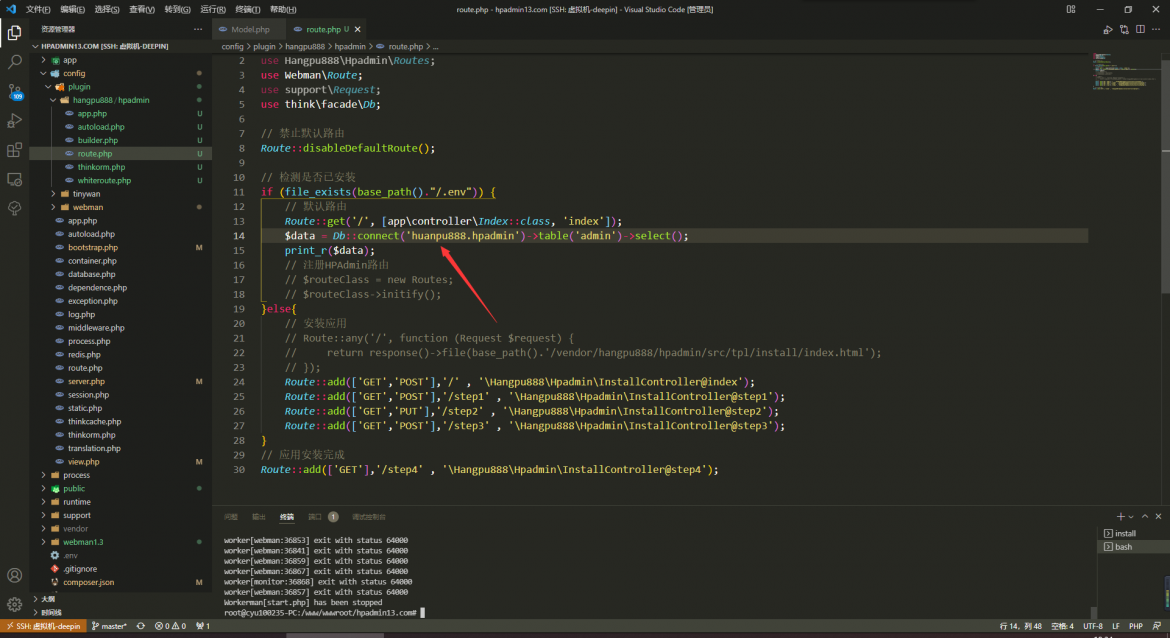Click the hpadmin breadcrumb segment
The image size is (1170, 638).
point(350,46)
